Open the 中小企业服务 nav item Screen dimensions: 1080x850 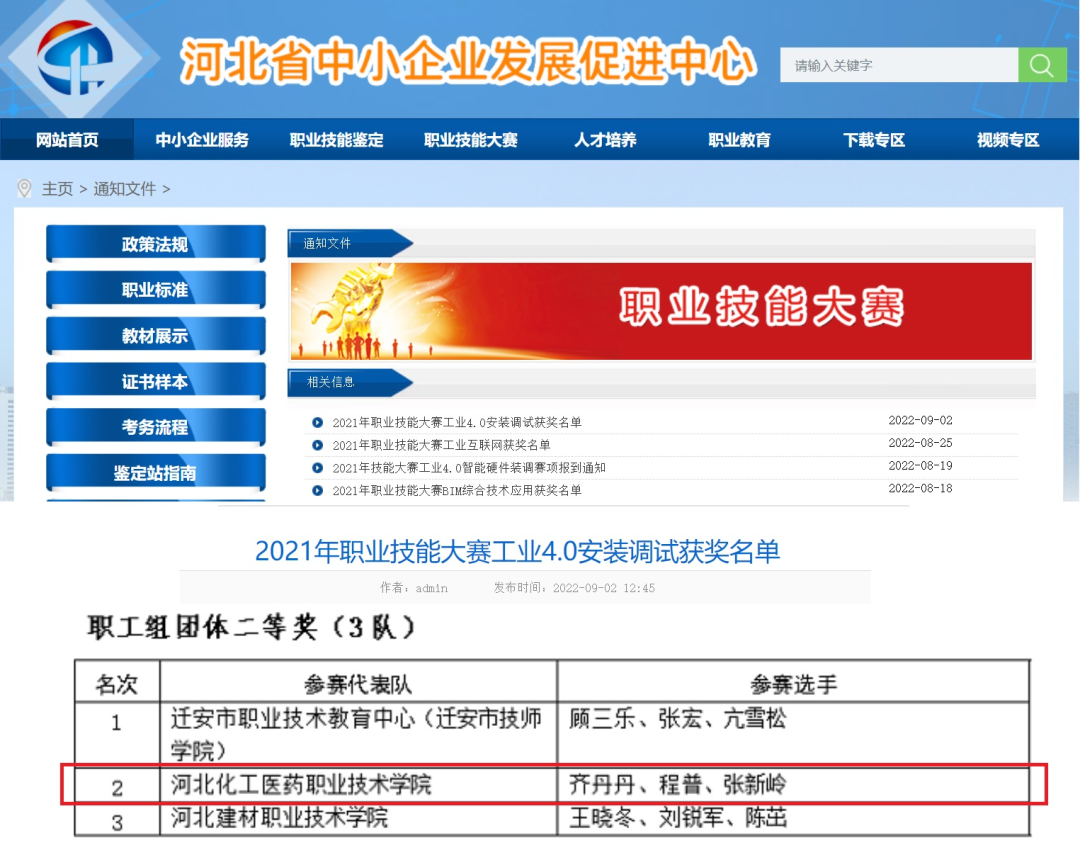coord(202,140)
